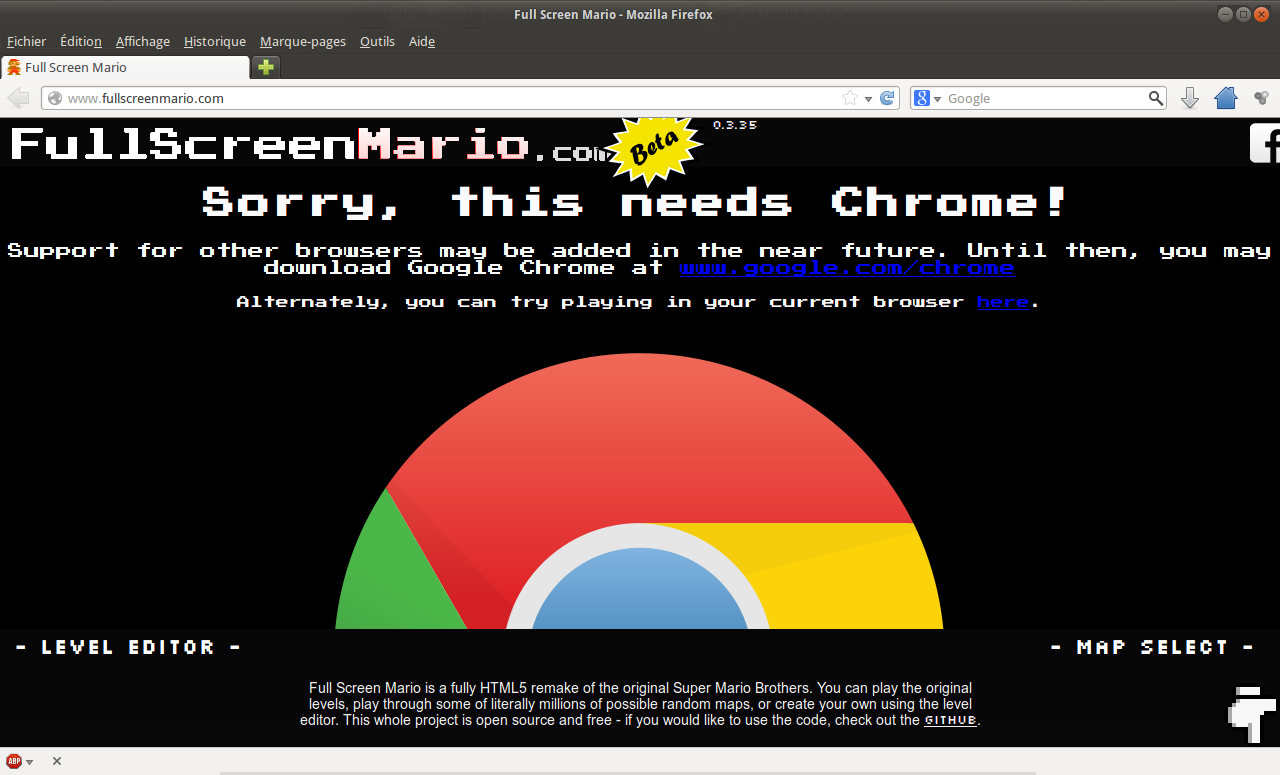The image size is (1280, 775).
Task: Click the FullScreenMario.com logo title
Action: point(310,145)
